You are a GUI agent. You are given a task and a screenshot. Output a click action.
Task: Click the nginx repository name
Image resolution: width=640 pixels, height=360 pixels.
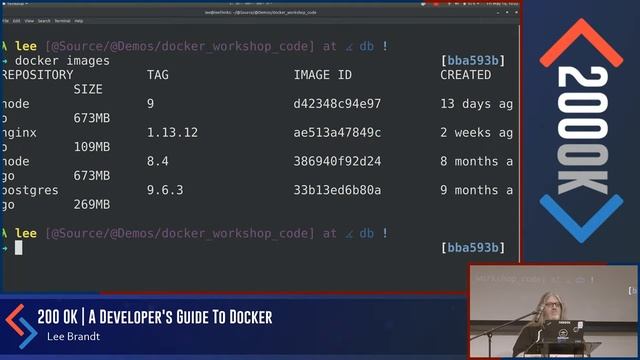[x=19, y=133]
